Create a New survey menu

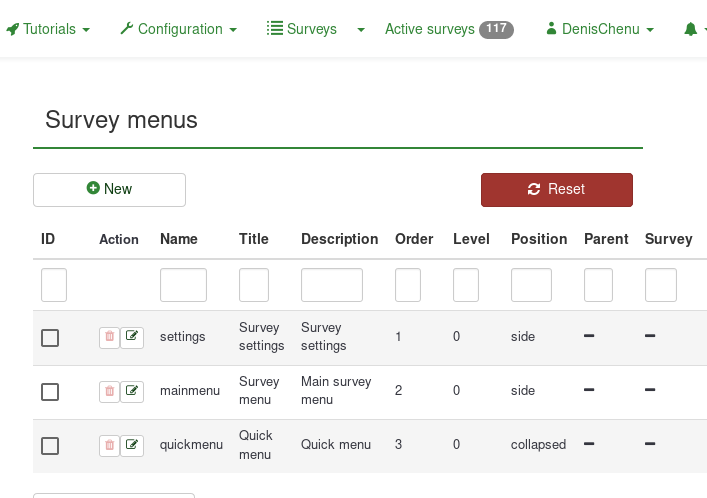(109, 189)
